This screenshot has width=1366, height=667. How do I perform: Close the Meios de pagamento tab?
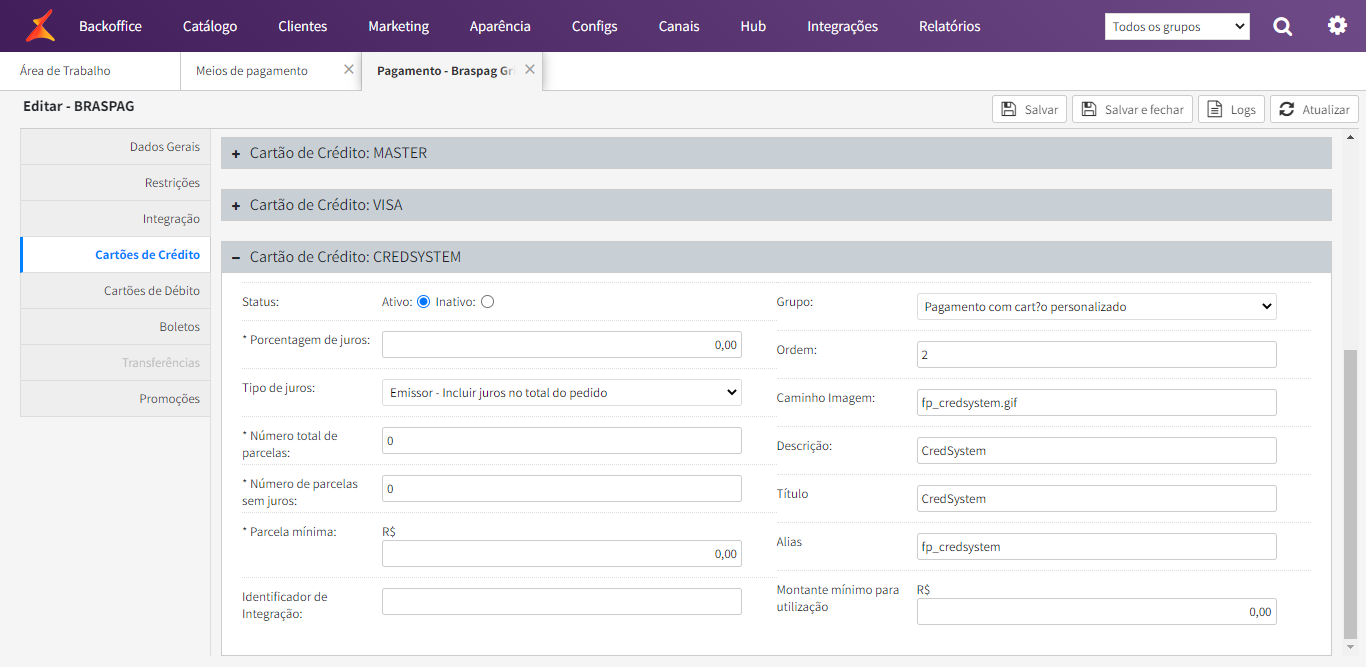[x=348, y=70]
